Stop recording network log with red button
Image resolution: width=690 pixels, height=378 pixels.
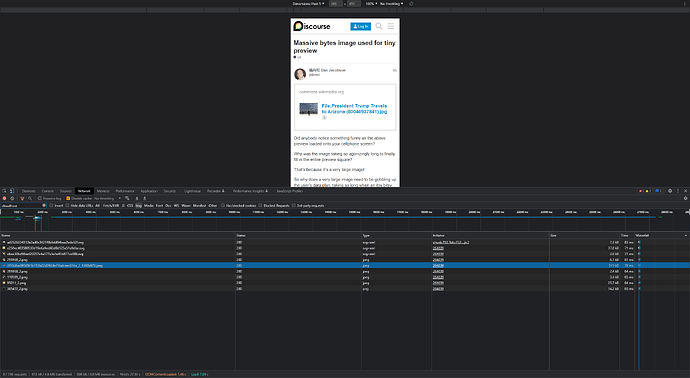(x=4, y=198)
